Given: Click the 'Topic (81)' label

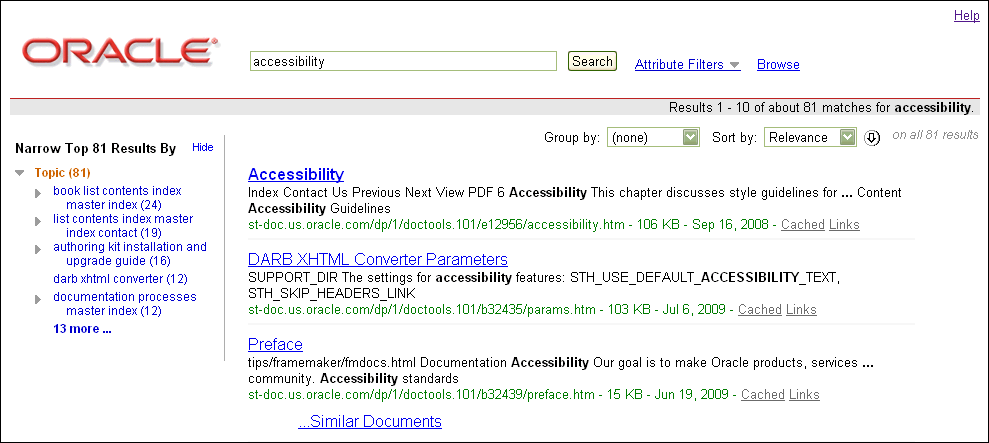Looking at the screenshot, I should [x=62, y=172].
